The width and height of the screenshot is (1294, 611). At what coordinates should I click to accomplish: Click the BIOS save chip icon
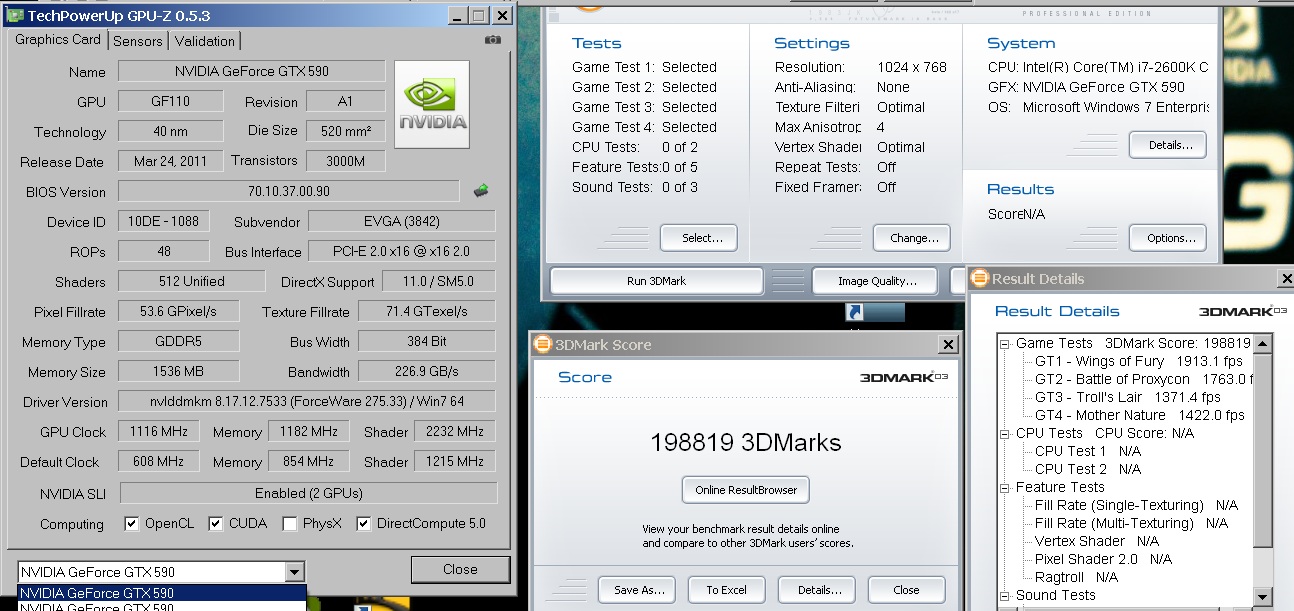point(481,191)
